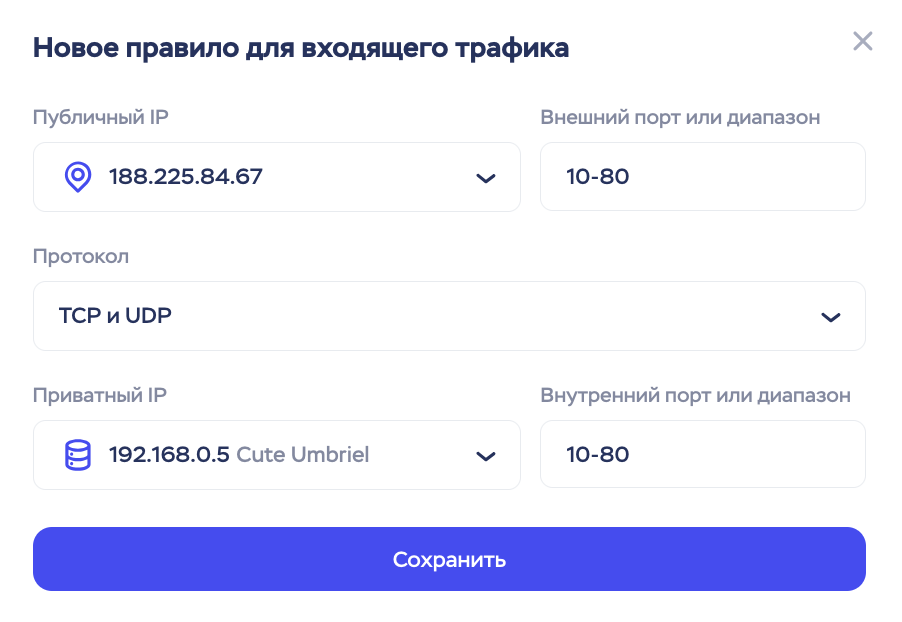Focus the Внешний порт или диапазон field
The height and width of the screenshot is (622, 902).
[x=702, y=177]
